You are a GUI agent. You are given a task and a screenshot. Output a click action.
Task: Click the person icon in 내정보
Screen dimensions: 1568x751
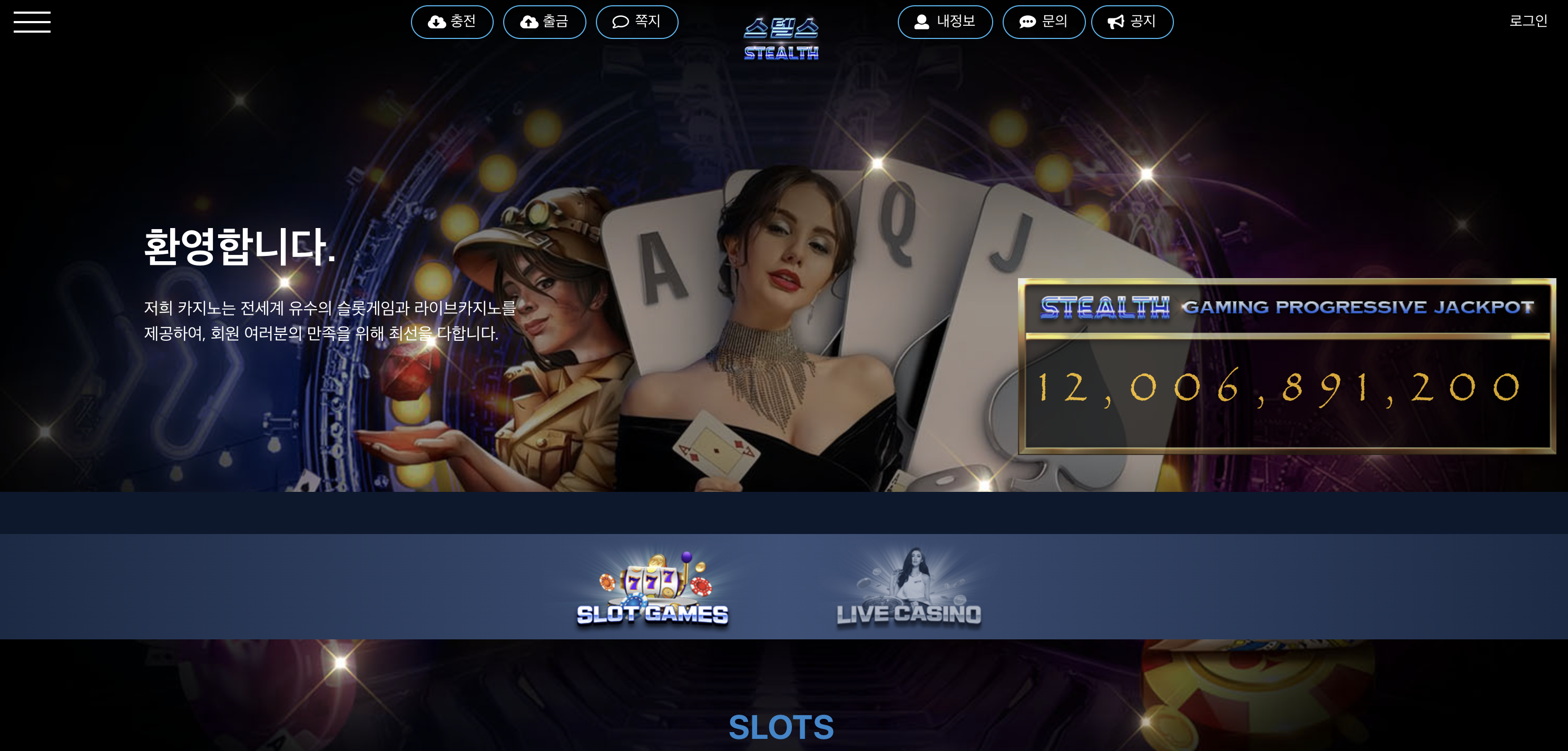[922, 22]
